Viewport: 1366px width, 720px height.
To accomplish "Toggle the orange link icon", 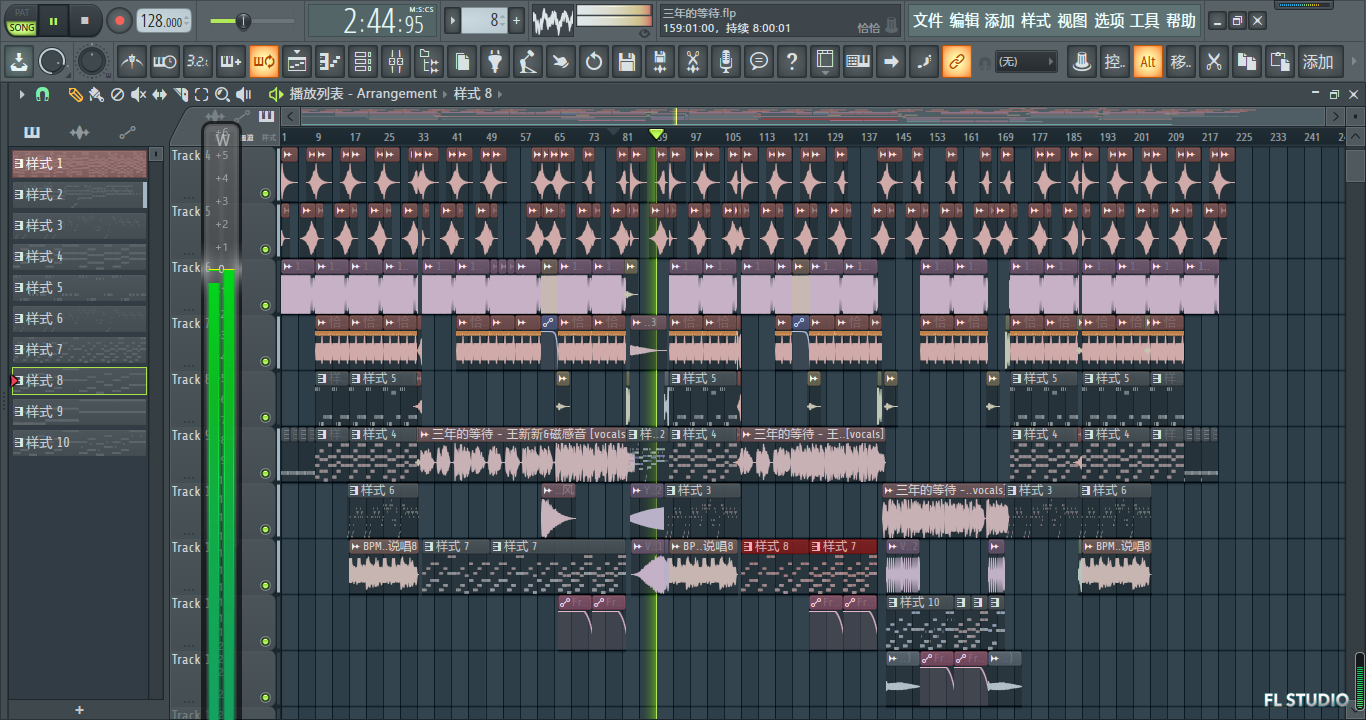I will click(956, 62).
